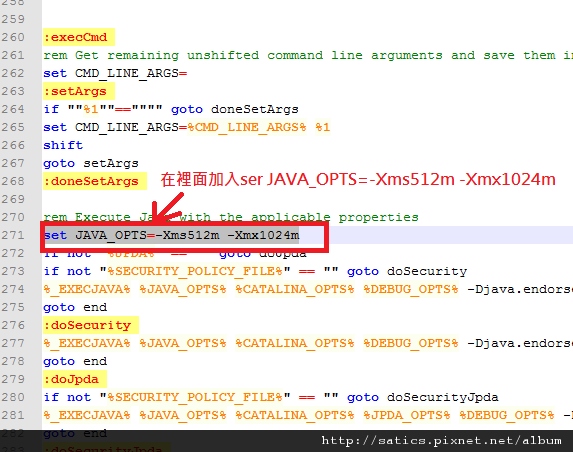Click '%CMD_LINE_ARGS% %1' on line 265
The height and width of the screenshot is (452, 573).
coord(259,127)
